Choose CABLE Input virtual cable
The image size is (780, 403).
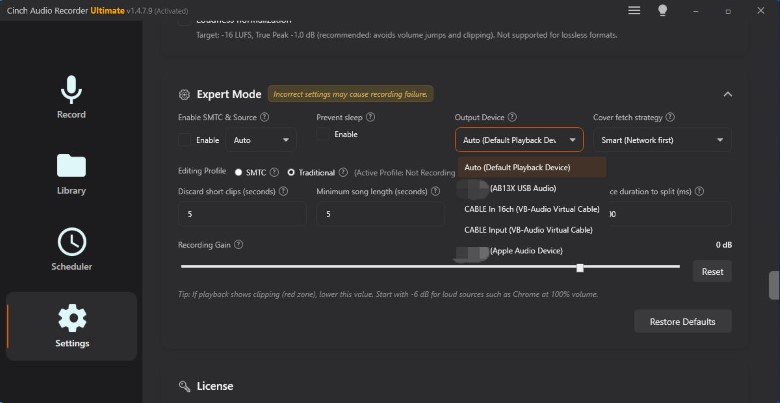[532, 230]
